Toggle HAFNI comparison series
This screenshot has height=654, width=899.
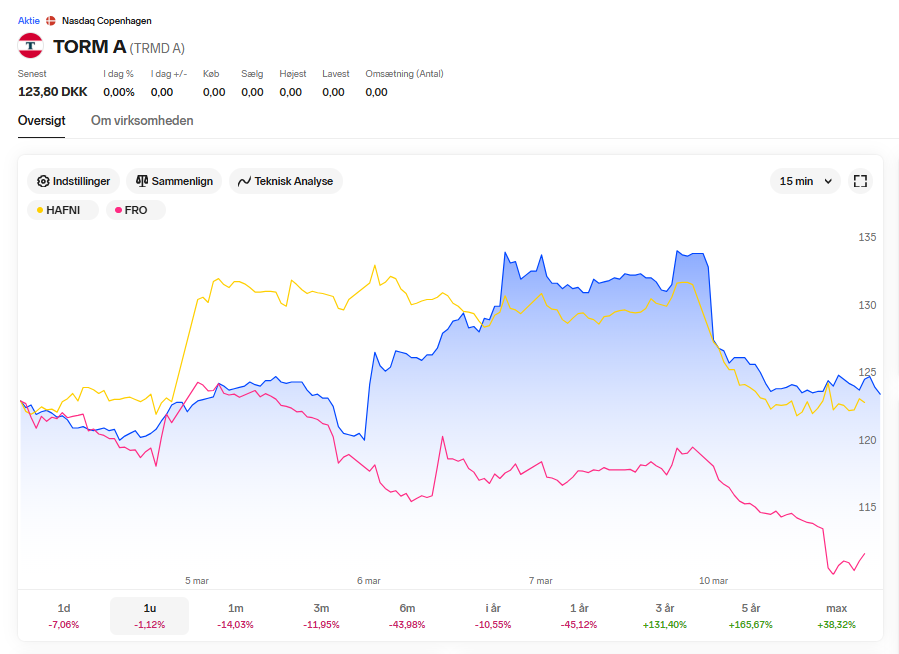62,210
